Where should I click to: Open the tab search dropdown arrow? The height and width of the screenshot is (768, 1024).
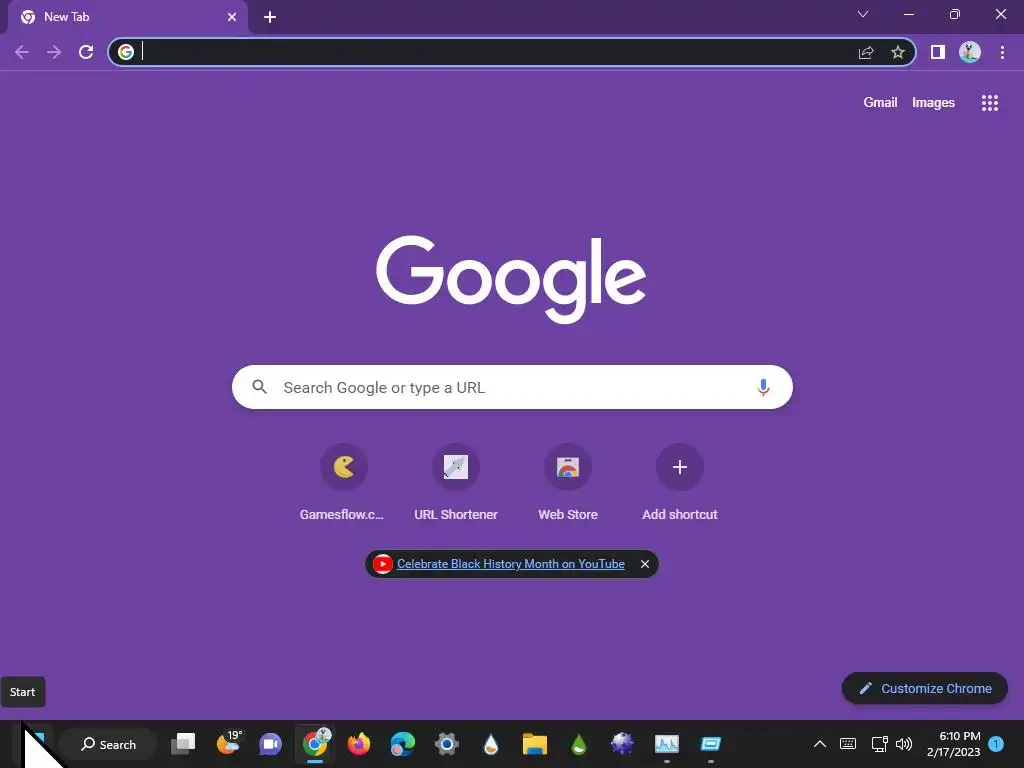click(863, 14)
